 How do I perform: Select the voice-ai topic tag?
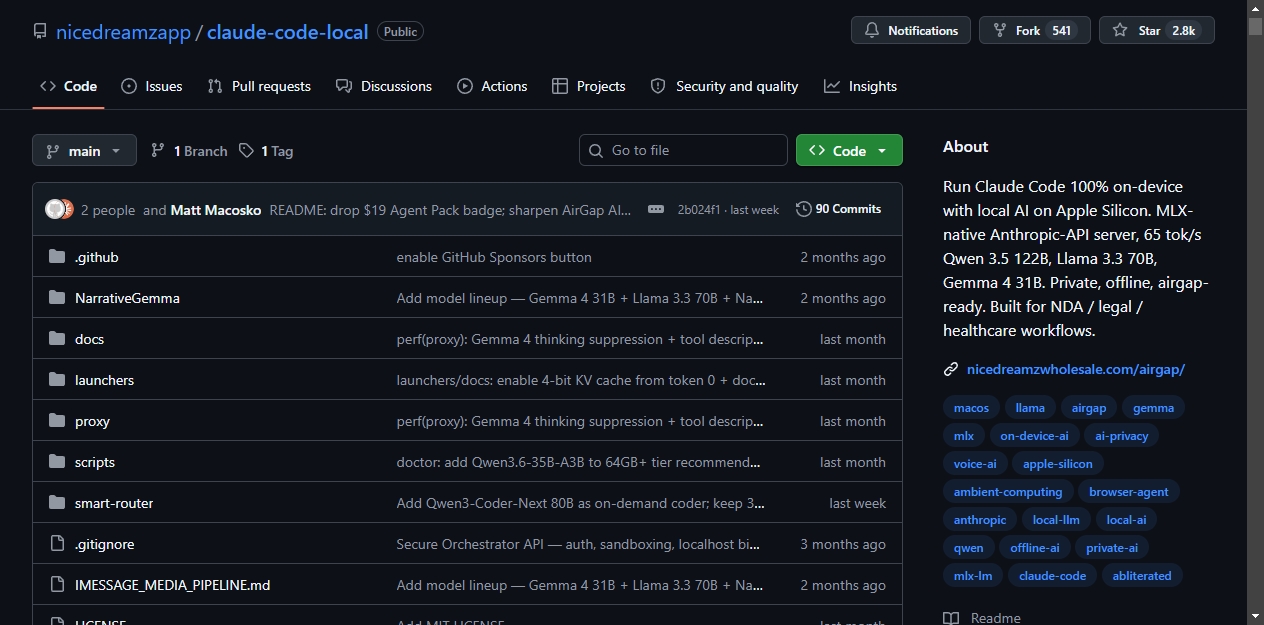click(975, 464)
